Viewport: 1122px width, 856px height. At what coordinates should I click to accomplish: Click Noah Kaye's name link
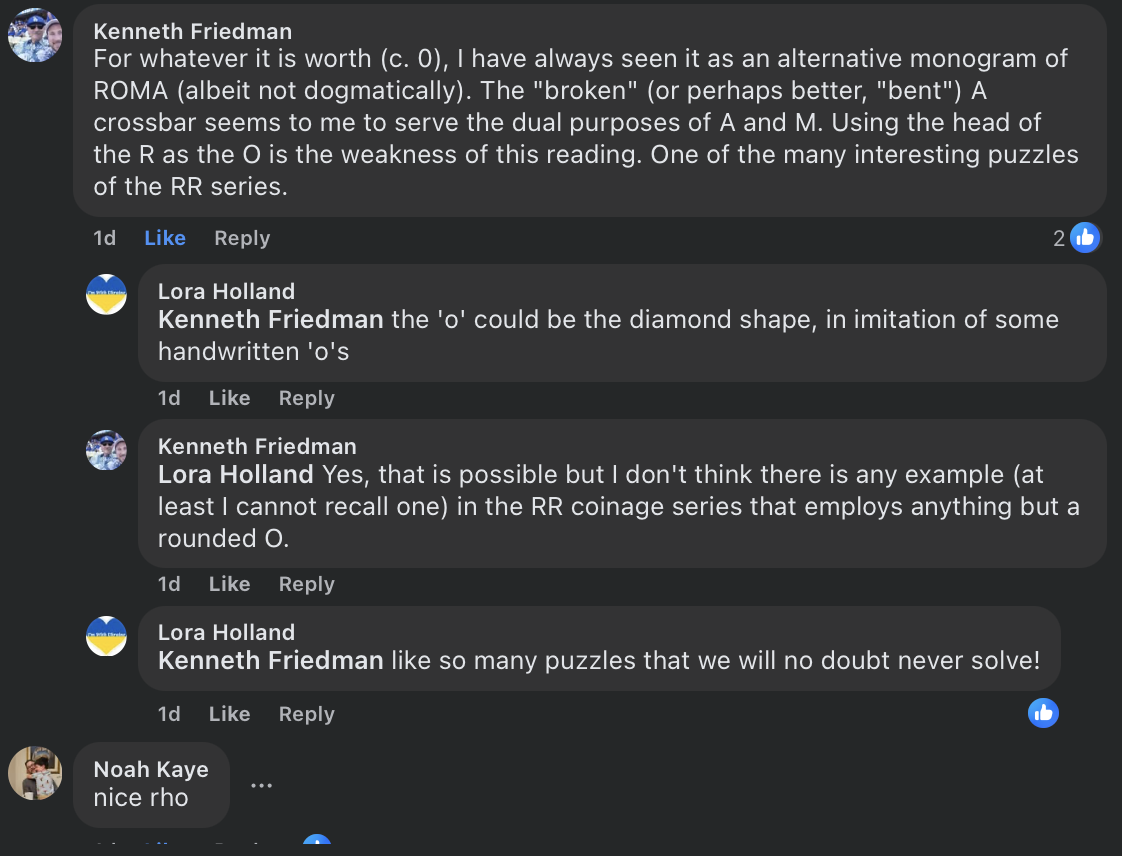(x=151, y=769)
